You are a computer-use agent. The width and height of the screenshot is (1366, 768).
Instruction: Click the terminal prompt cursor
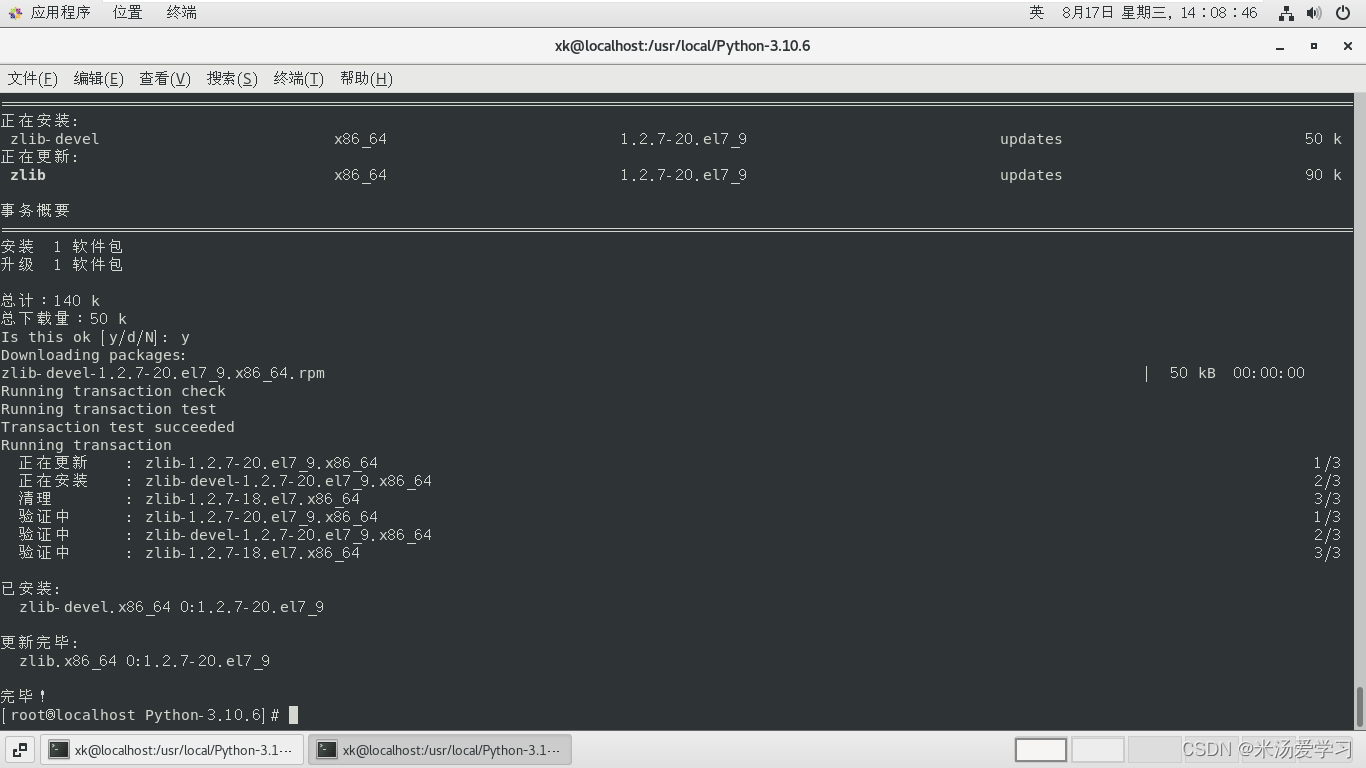tap(293, 715)
